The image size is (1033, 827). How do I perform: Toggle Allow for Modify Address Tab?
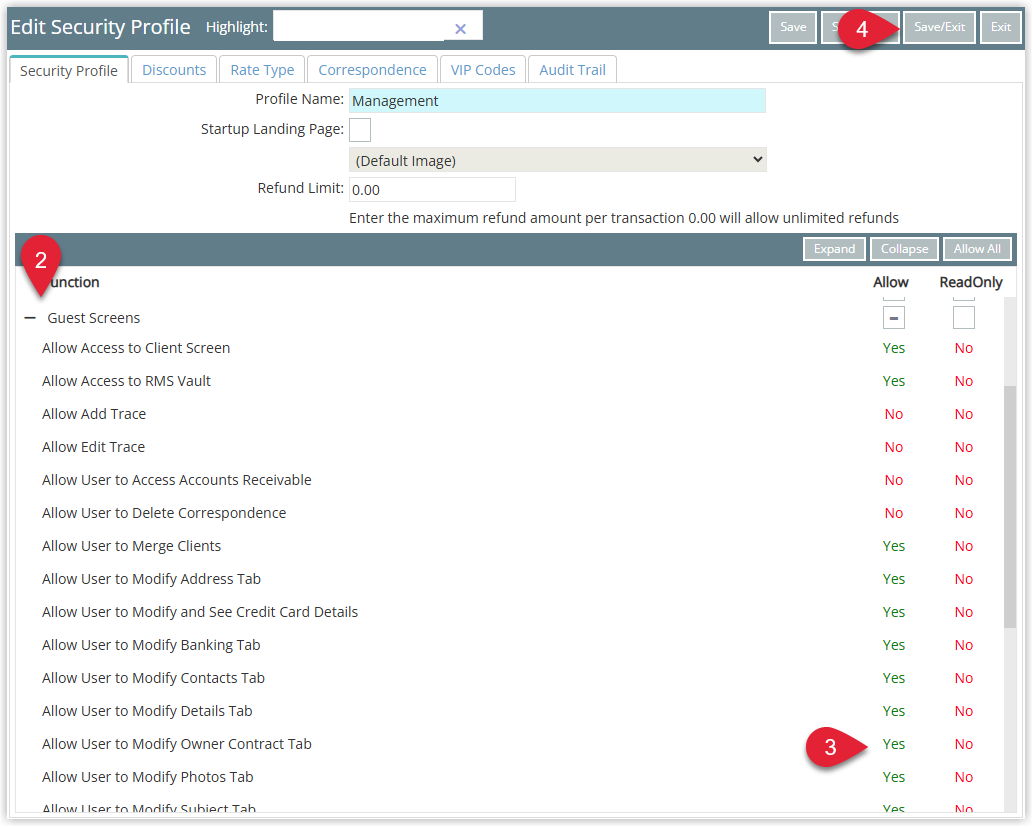893,579
